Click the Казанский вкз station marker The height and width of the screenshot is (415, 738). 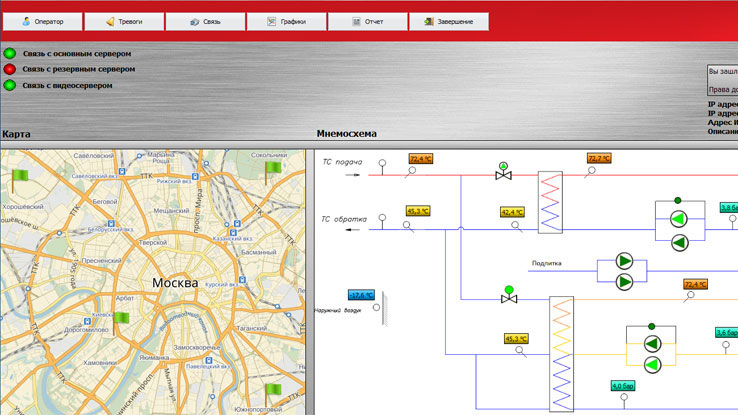[233, 232]
